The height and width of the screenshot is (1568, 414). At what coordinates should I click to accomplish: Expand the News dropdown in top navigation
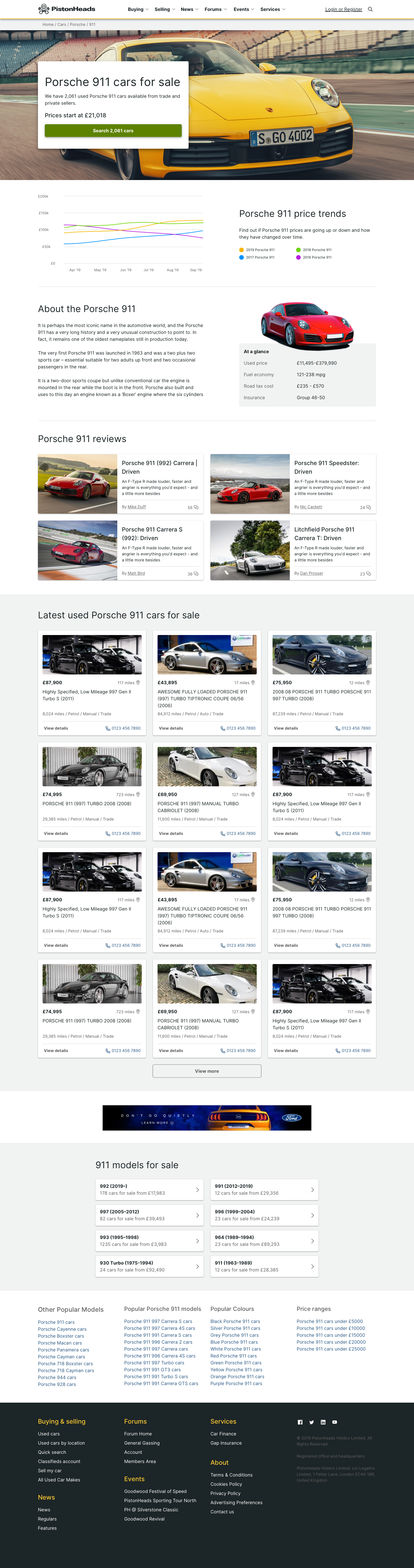189,9
